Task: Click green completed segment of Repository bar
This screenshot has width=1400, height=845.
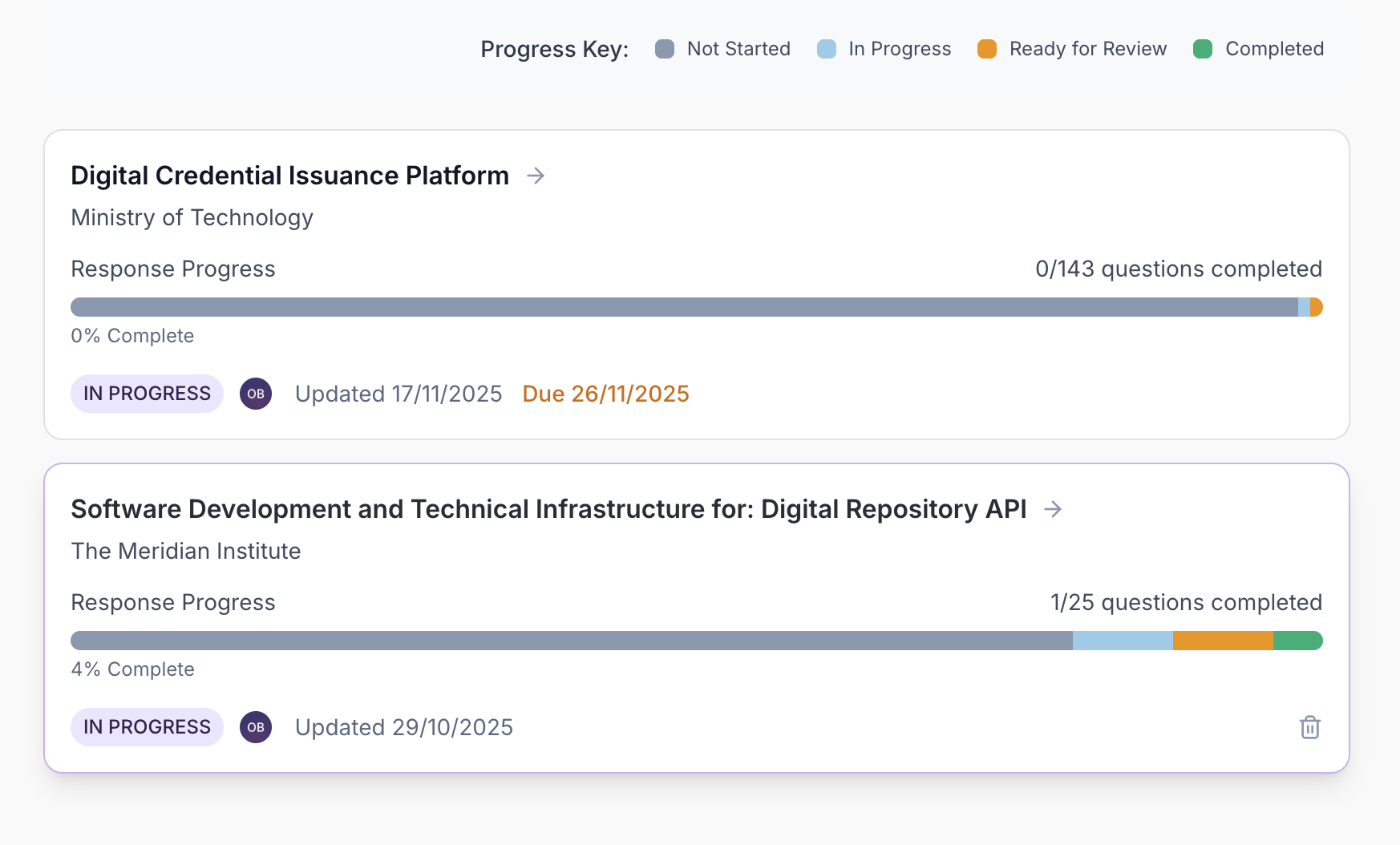Action: coord(1297,641)
